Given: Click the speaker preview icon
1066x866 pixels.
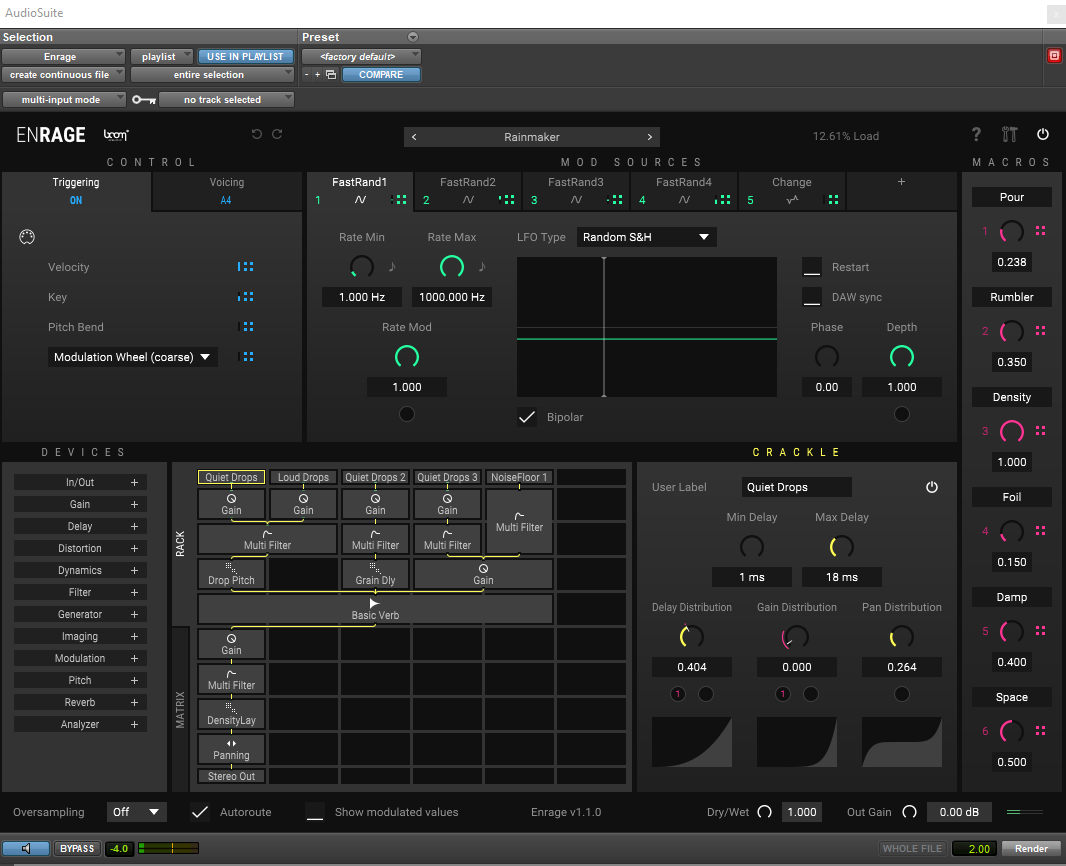Looking at the screenshot, I should click(26, 848).
